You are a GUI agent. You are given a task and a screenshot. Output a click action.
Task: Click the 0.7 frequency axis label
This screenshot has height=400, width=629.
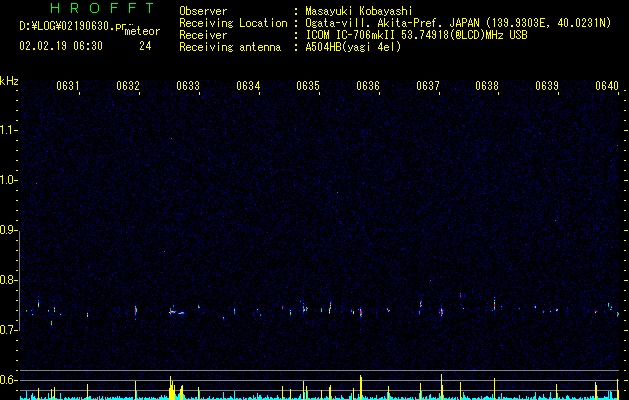click(9, 330)
